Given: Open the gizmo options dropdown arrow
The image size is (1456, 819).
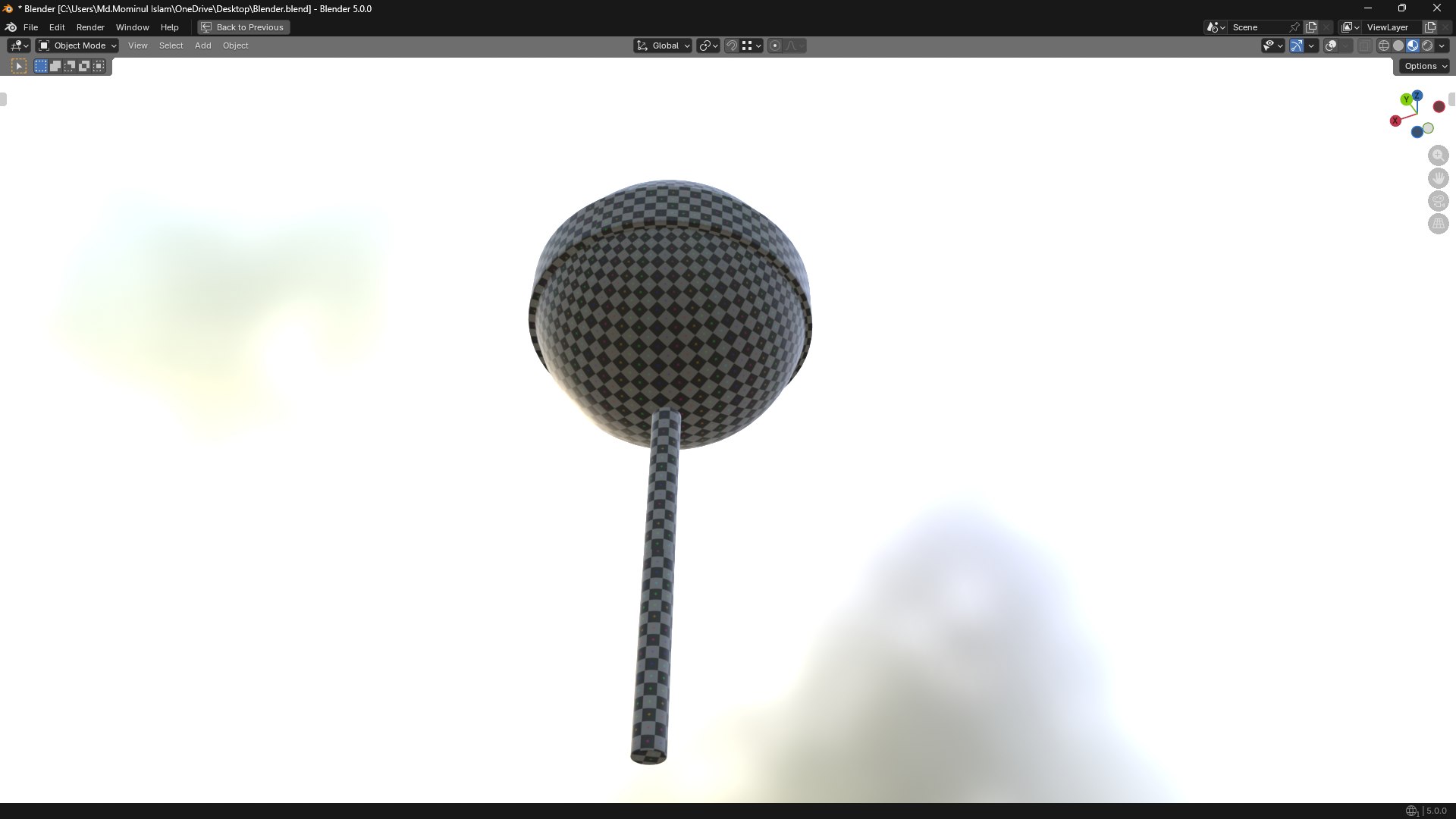Looking at the screenshot, I should coord(1311,45).
